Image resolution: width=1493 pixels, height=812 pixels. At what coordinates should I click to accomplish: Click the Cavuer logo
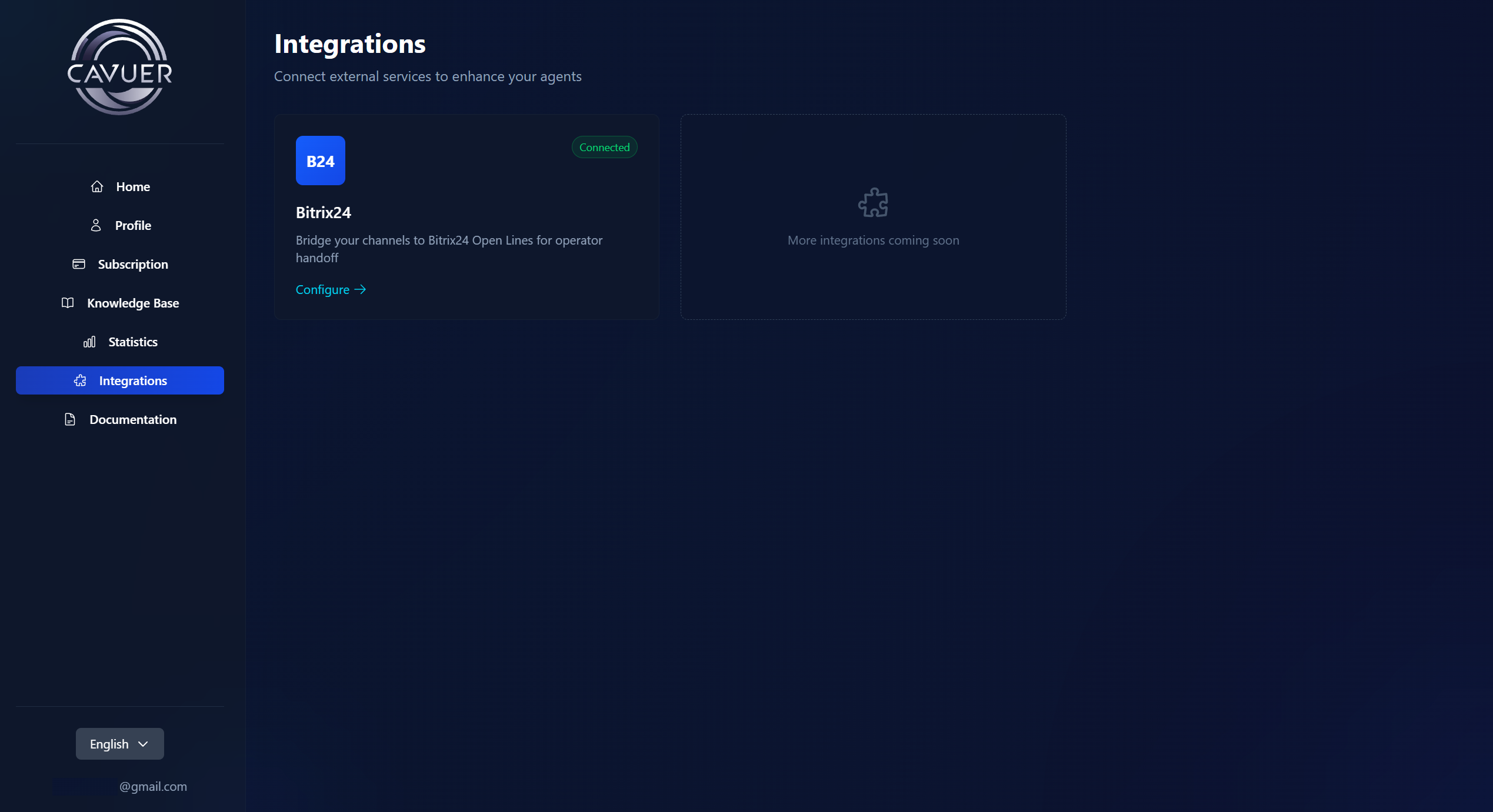coord(120,67)
